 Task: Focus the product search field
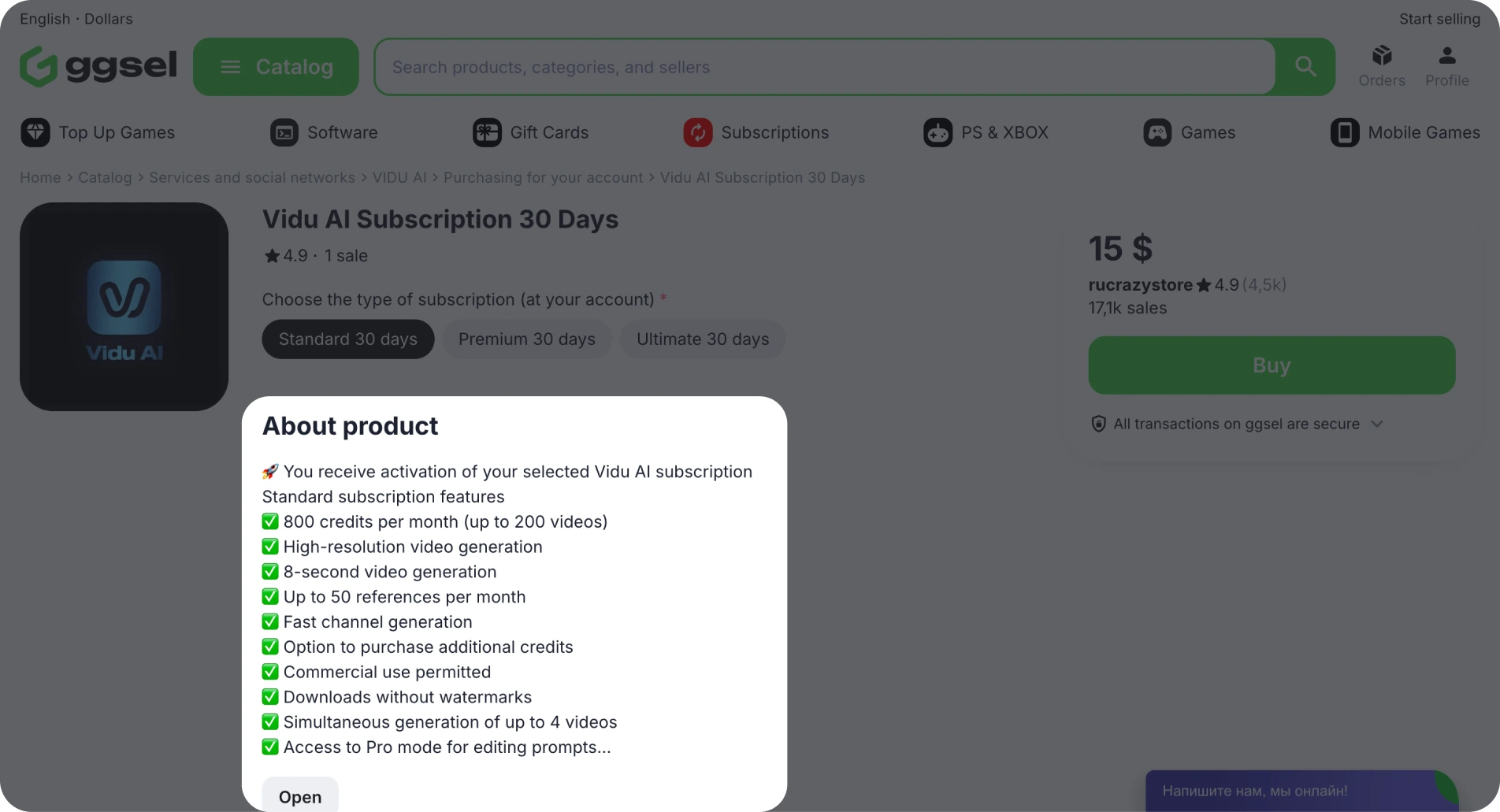(825, 67)
